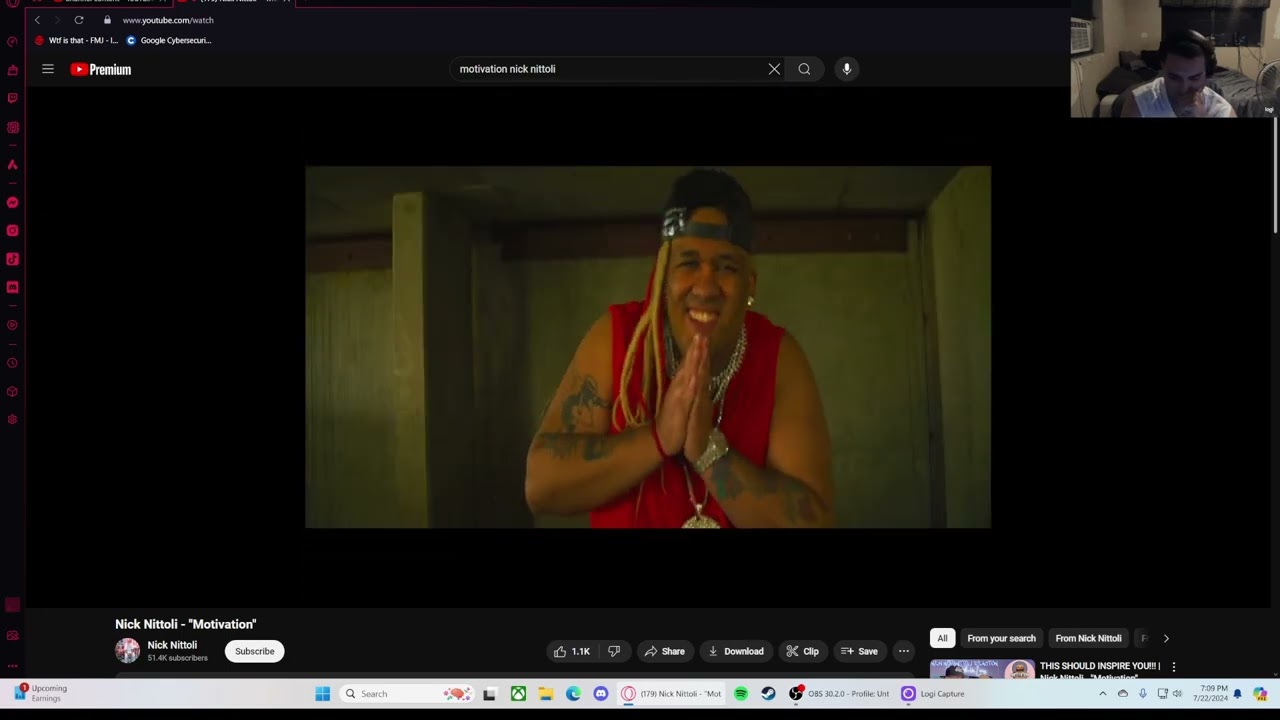Click the Download button
The width and height of the screenshot is (1280, 720).
tap(736, 651)
